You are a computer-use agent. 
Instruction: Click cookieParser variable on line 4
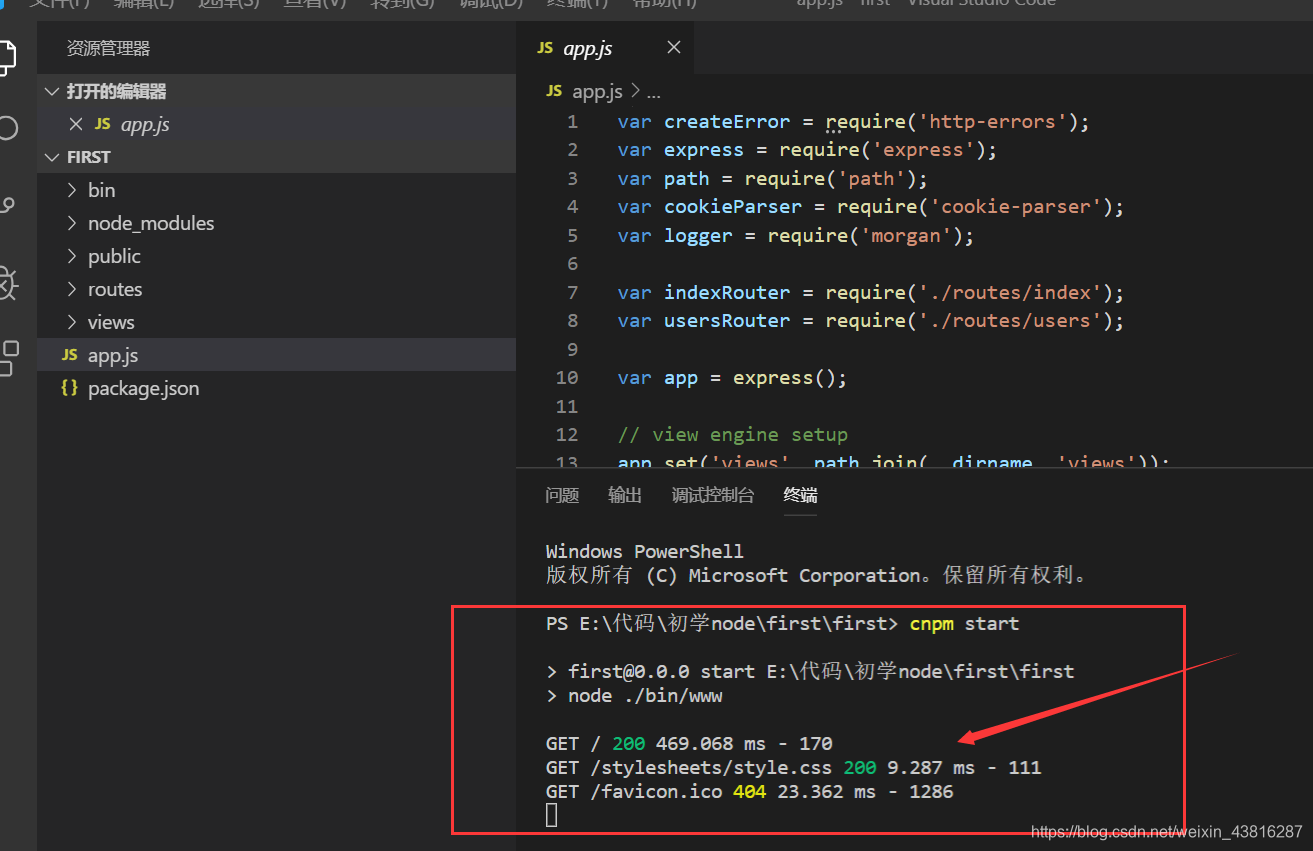[x=733, y=207]
